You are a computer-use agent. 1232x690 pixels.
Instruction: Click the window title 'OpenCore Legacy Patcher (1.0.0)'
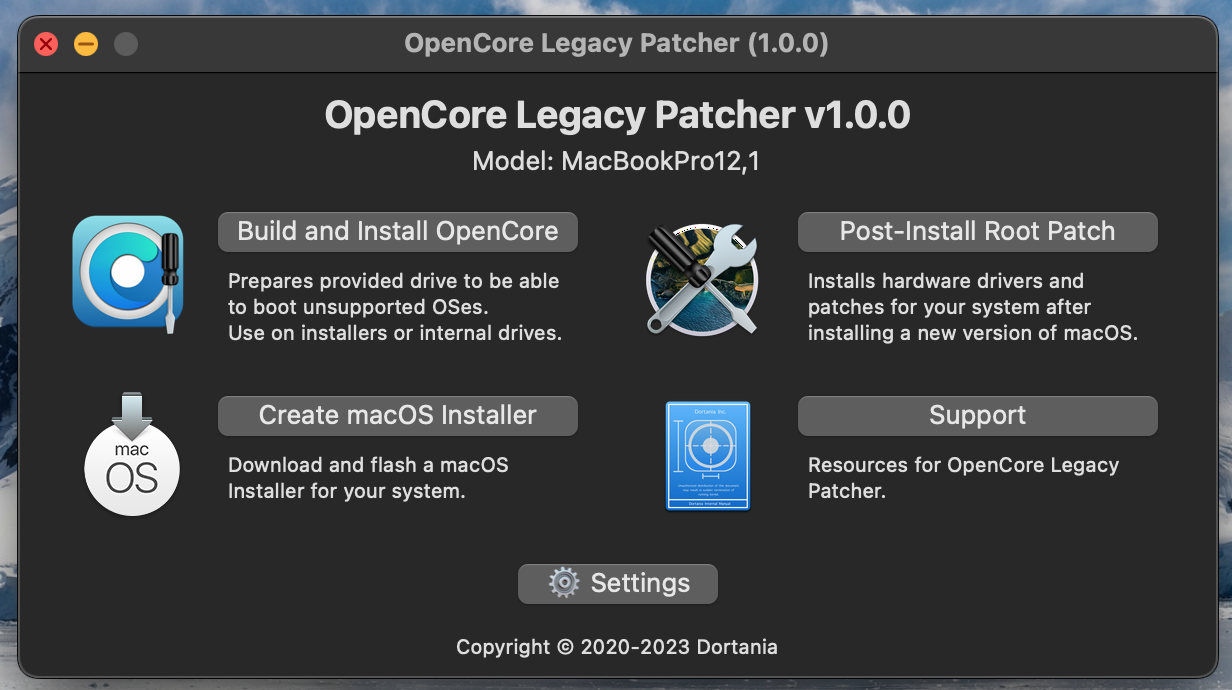(616, 44)
